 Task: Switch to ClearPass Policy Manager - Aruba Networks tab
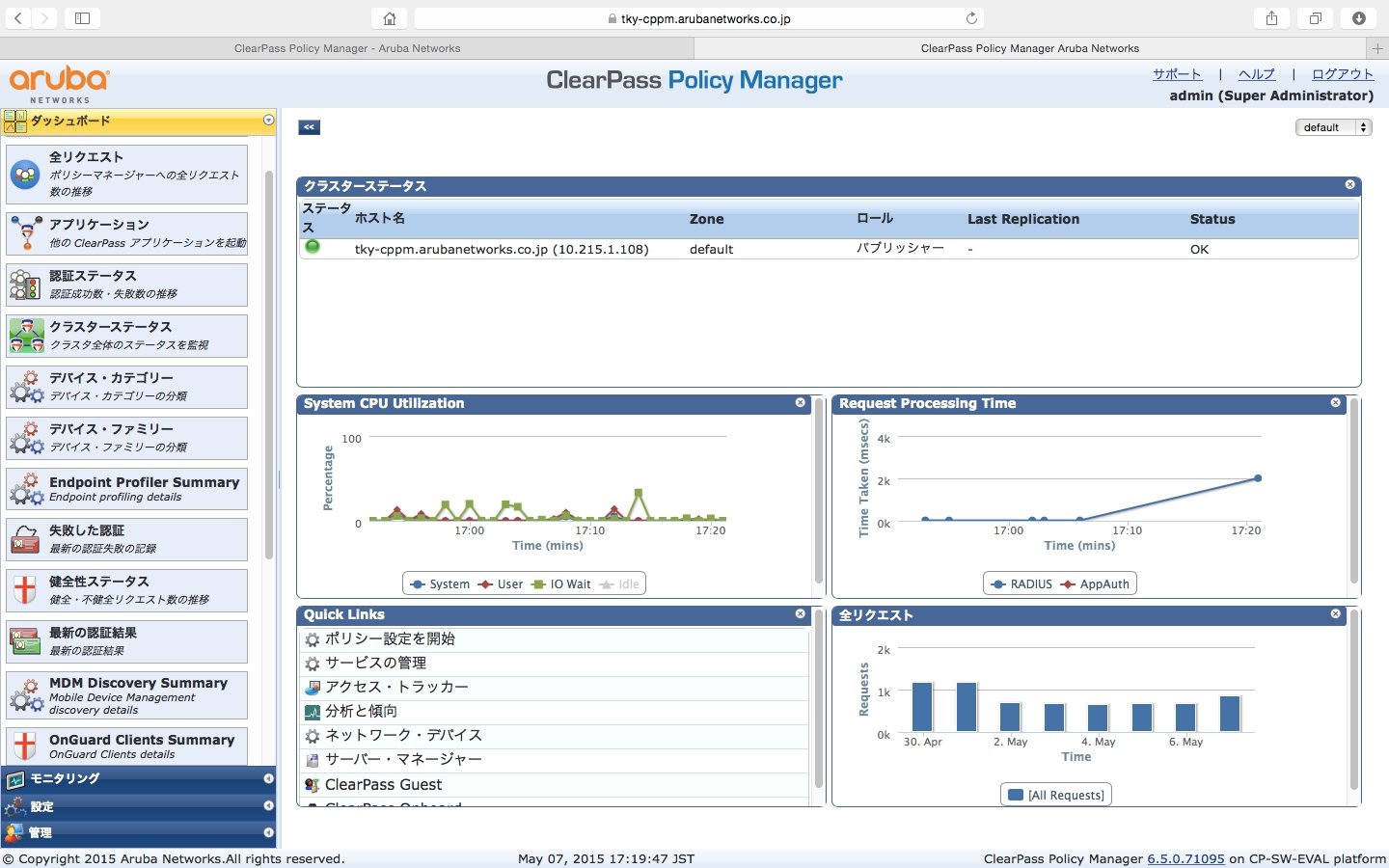[x=347, y=48]
